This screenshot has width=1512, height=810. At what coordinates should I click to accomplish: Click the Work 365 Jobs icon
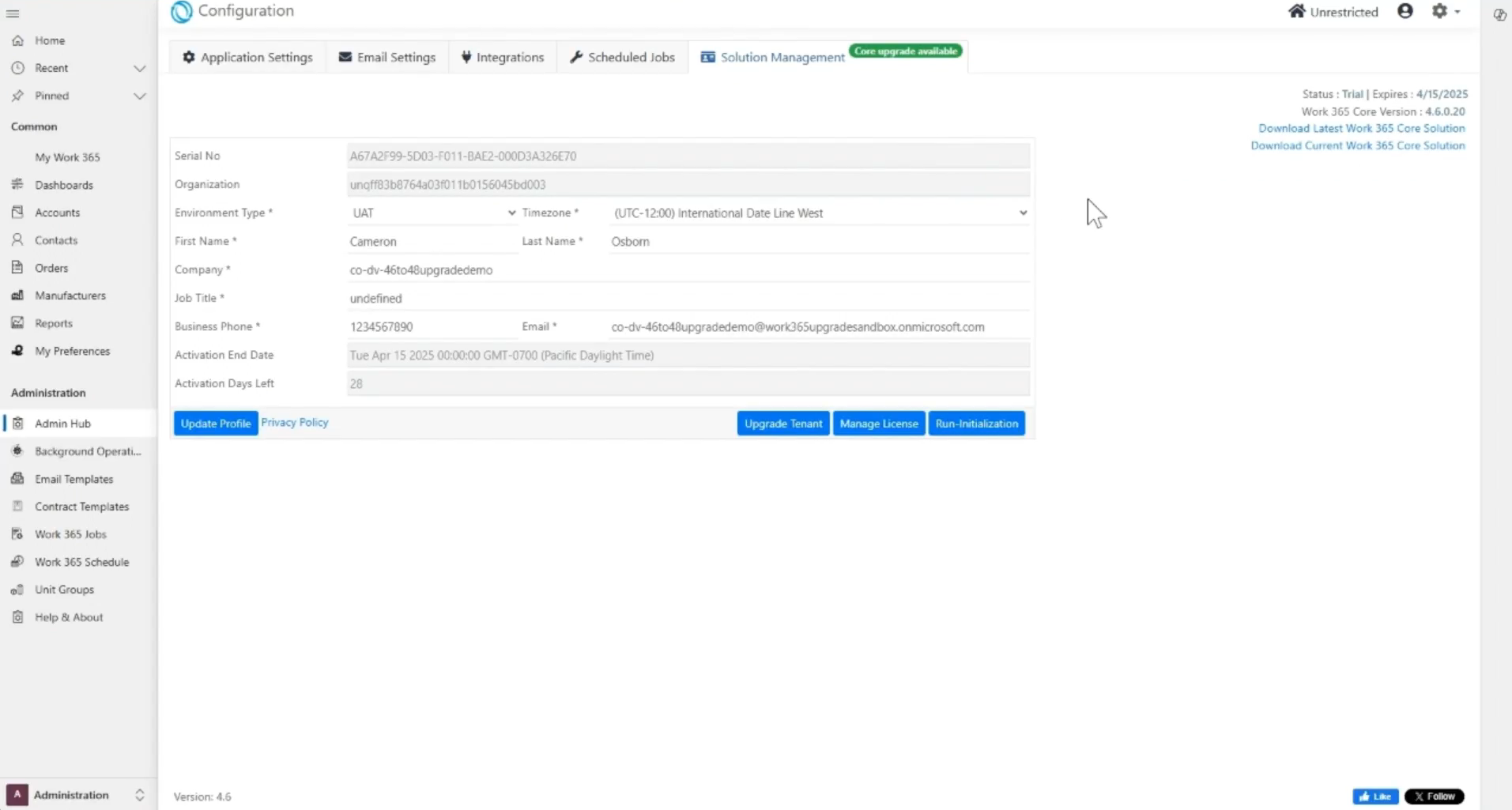(x=17, y=534)
